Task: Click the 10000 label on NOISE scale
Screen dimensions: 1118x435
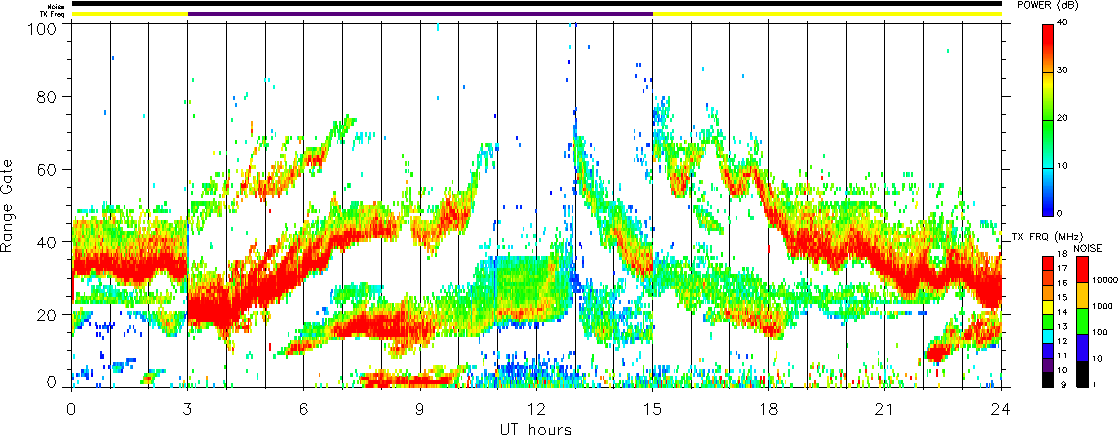Action: 1104,282
